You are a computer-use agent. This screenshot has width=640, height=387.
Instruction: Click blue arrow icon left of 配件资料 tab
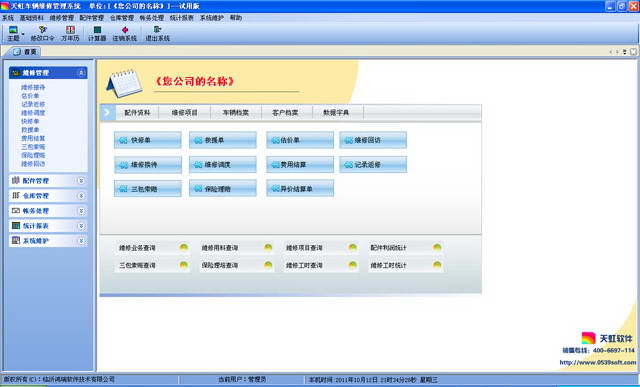coord(108,112)
